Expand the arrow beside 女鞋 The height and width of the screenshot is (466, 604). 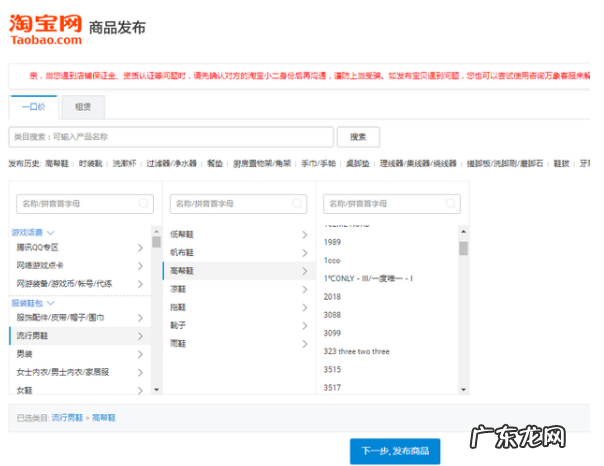pyautogui.click(x=140, y=390)
